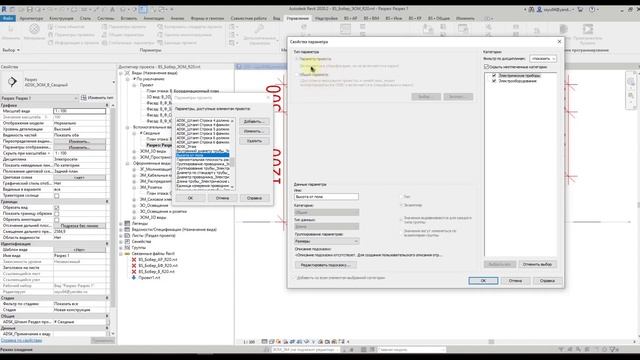
Task: Open Фильтр по дисциплинам dropdown
Action: (x=543, y=59)
